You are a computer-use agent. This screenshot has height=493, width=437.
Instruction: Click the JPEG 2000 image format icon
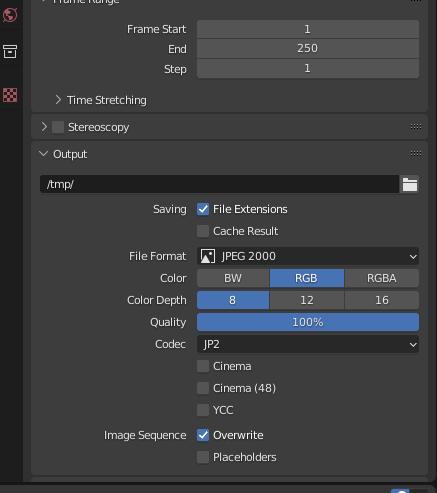click(207, 256)
